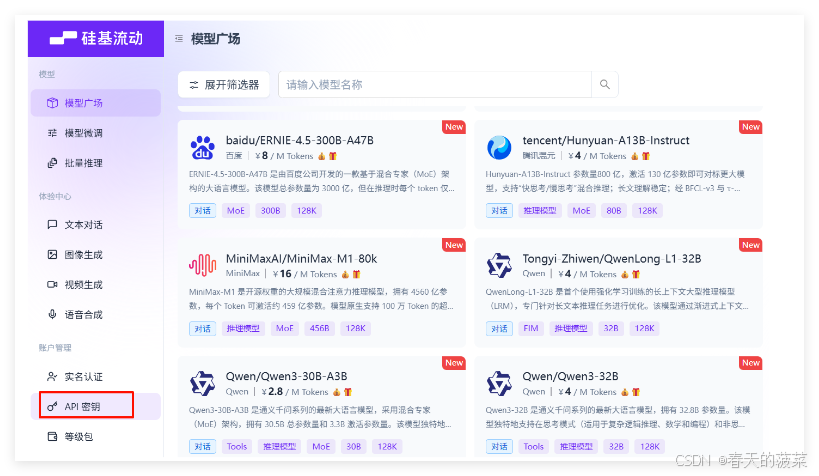819x476 pixels.
Task: Click the API 密钥 key icon
Action: click(52, 407)
